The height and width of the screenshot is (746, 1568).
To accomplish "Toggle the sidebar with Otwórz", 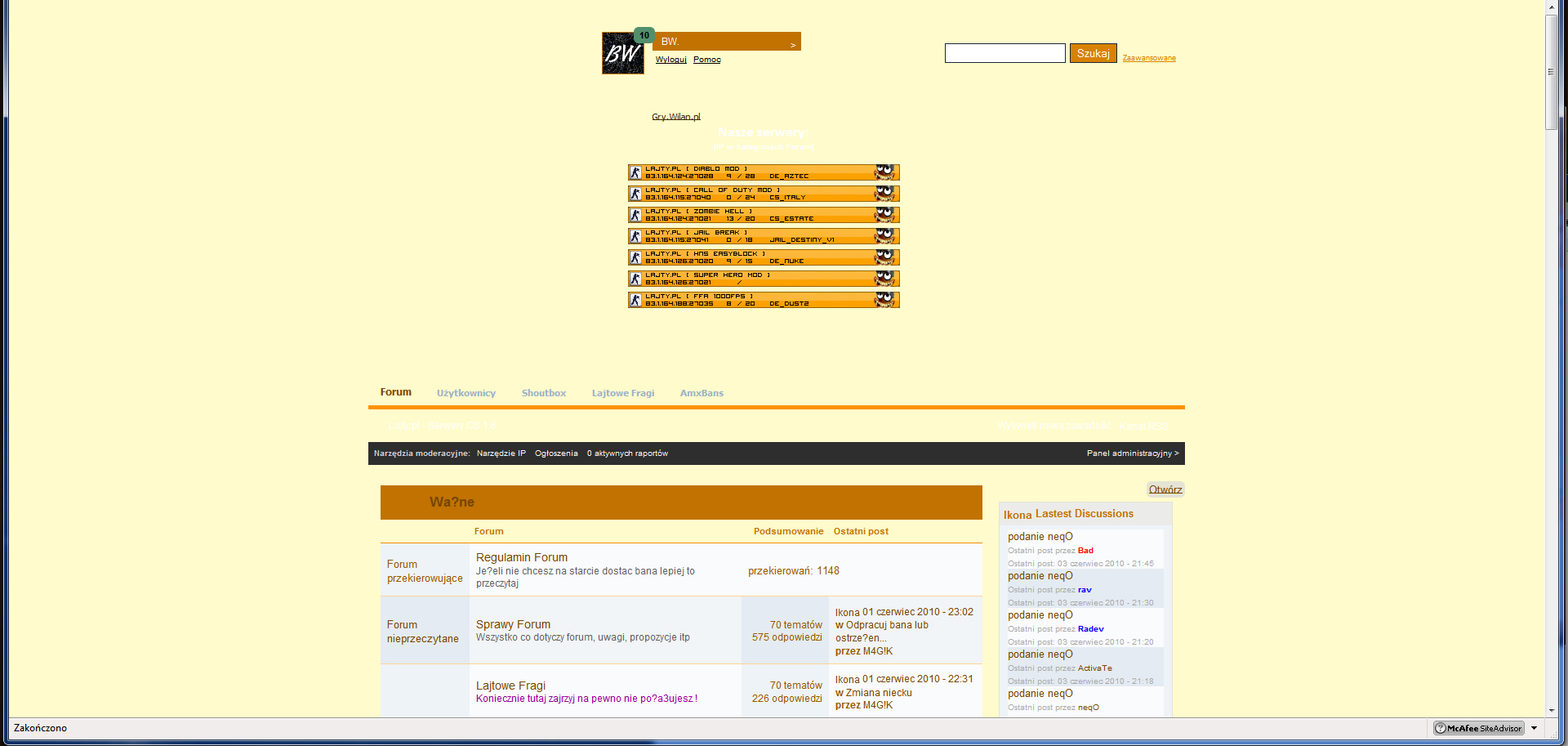I will coord(1165,489).
